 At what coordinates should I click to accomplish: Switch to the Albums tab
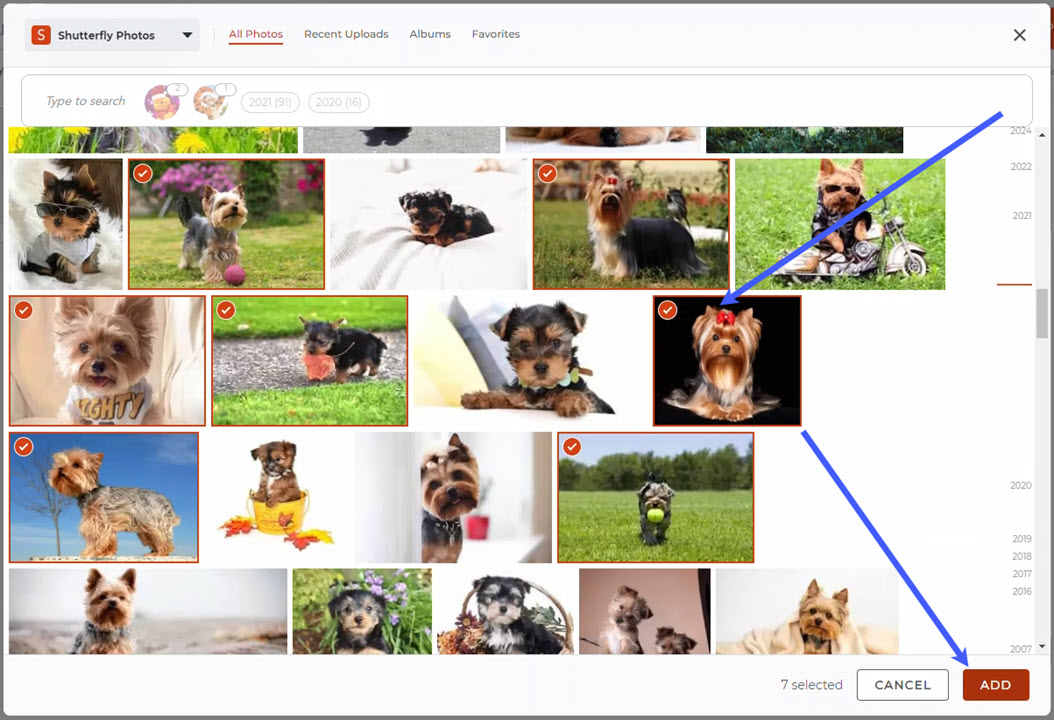[429, 34]
